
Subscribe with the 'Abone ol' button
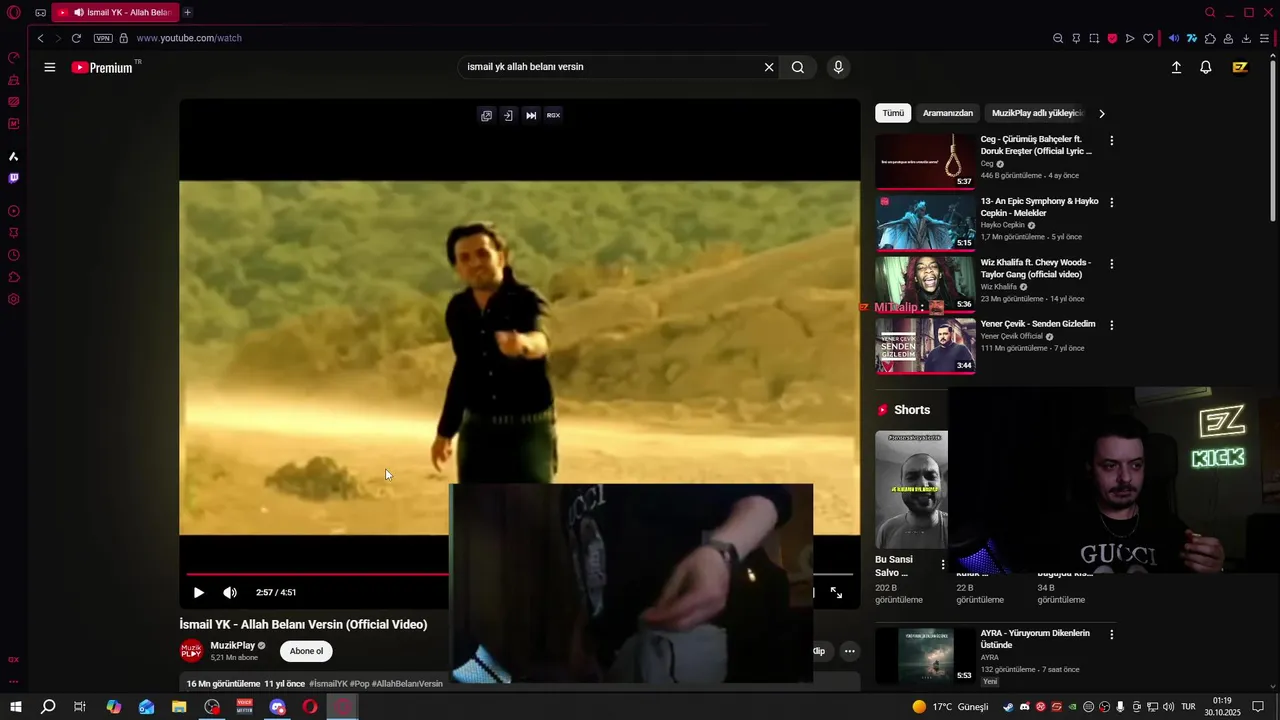click(306, 651)
